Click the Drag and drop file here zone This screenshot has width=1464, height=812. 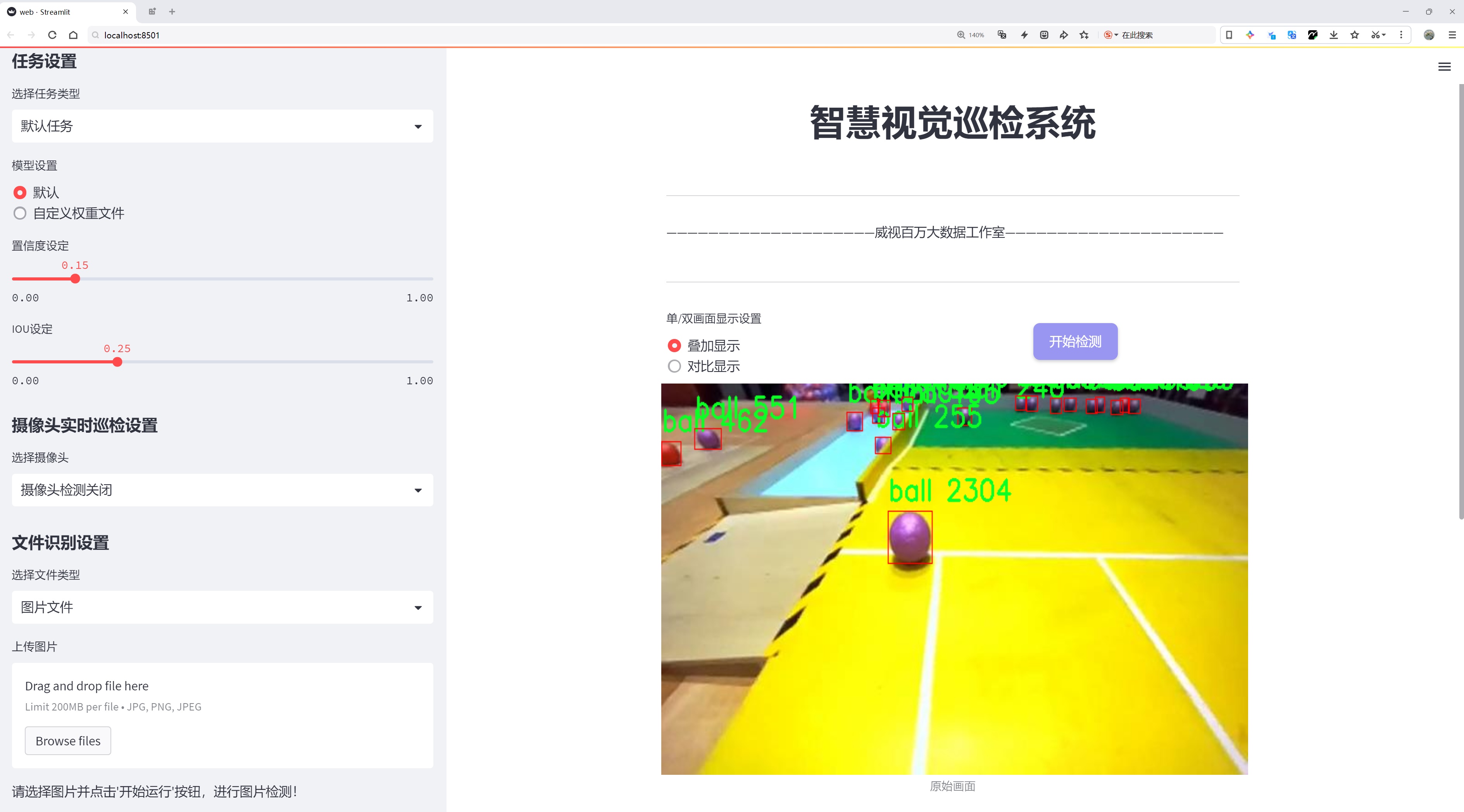222,716
